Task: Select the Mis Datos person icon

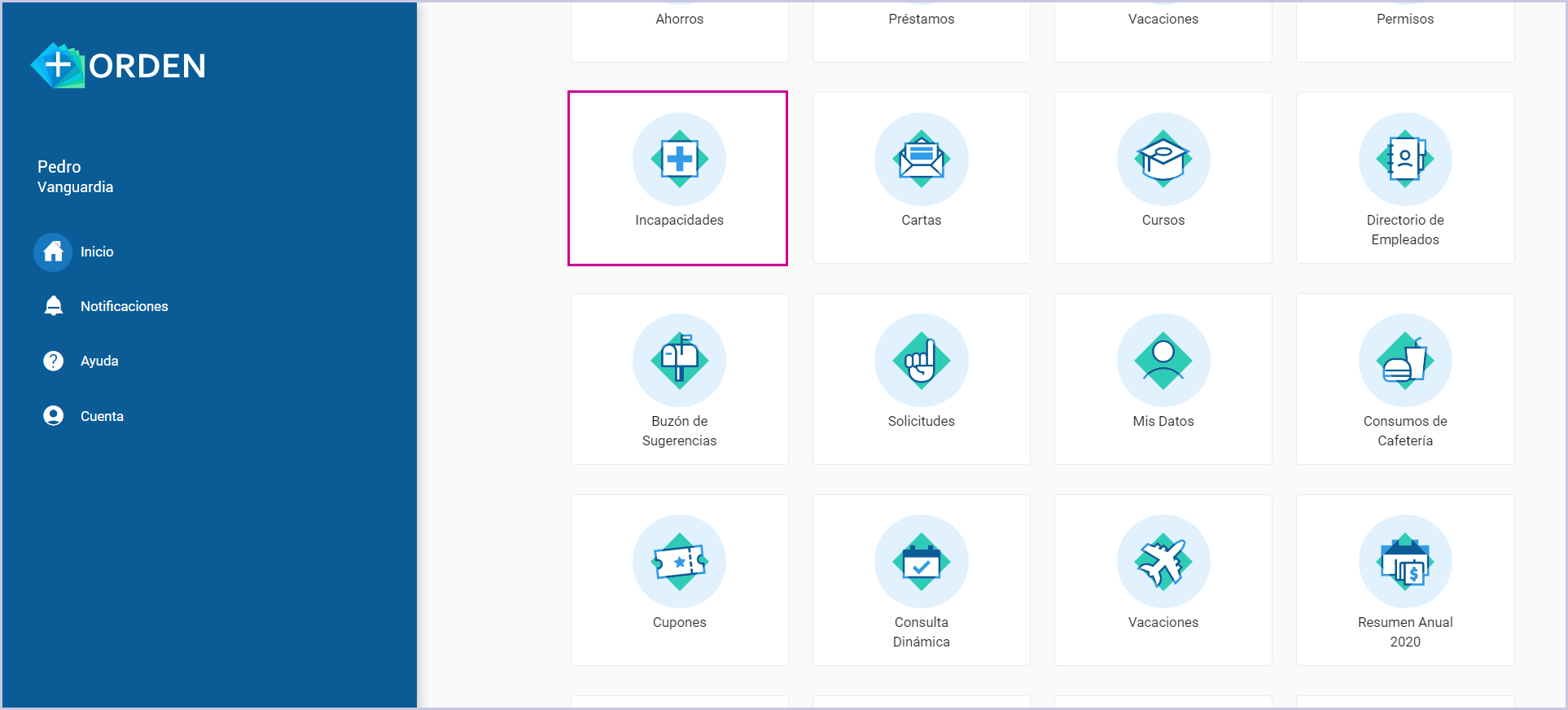Action: [x=1163, y=360]
